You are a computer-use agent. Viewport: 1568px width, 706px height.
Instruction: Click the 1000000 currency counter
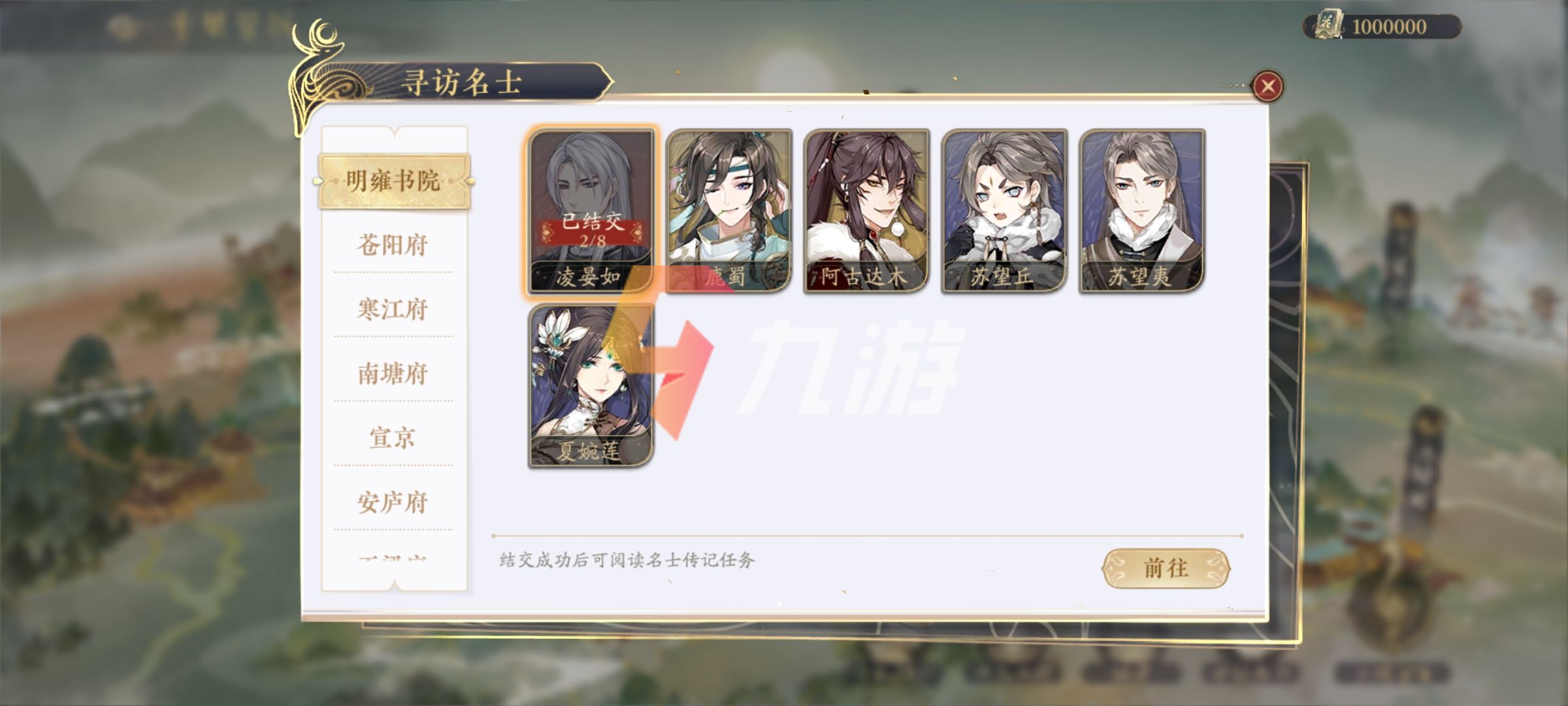1389,27
